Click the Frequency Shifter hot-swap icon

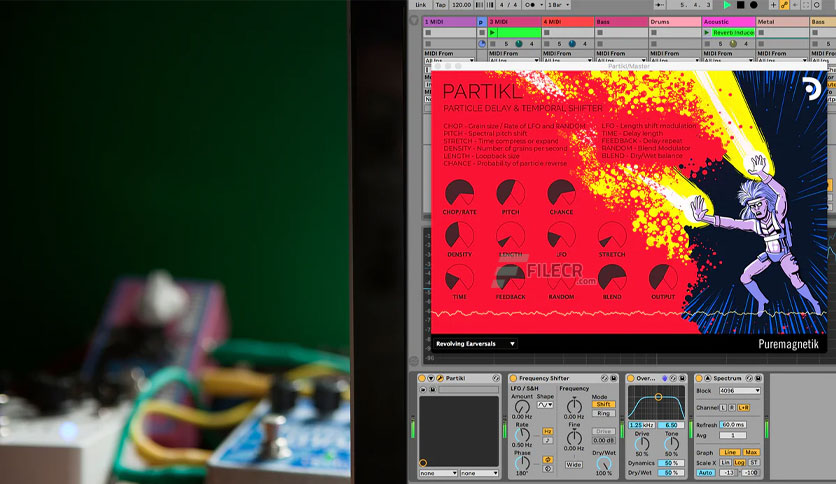[605, 378]
